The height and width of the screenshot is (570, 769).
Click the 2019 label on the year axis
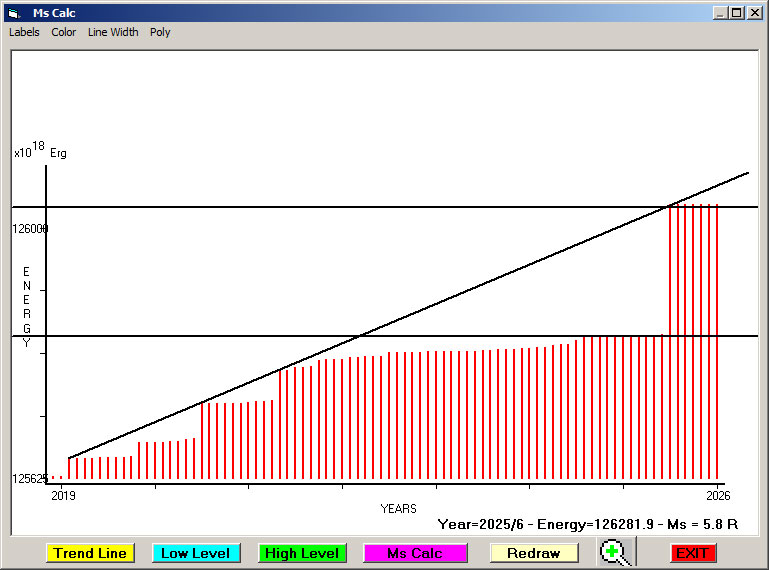(62, 495)
